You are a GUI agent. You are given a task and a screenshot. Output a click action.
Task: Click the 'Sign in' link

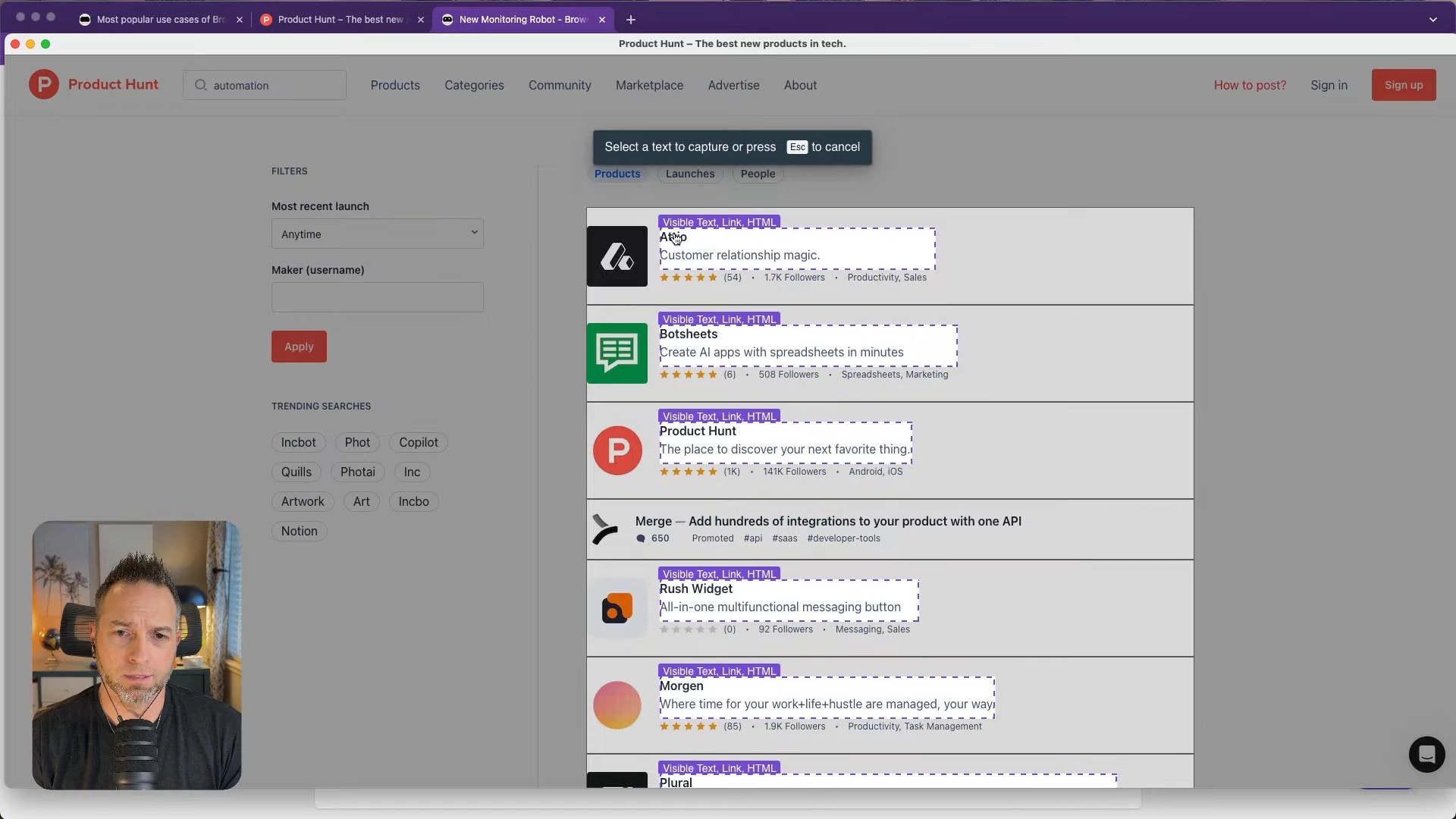(1329, 85)
